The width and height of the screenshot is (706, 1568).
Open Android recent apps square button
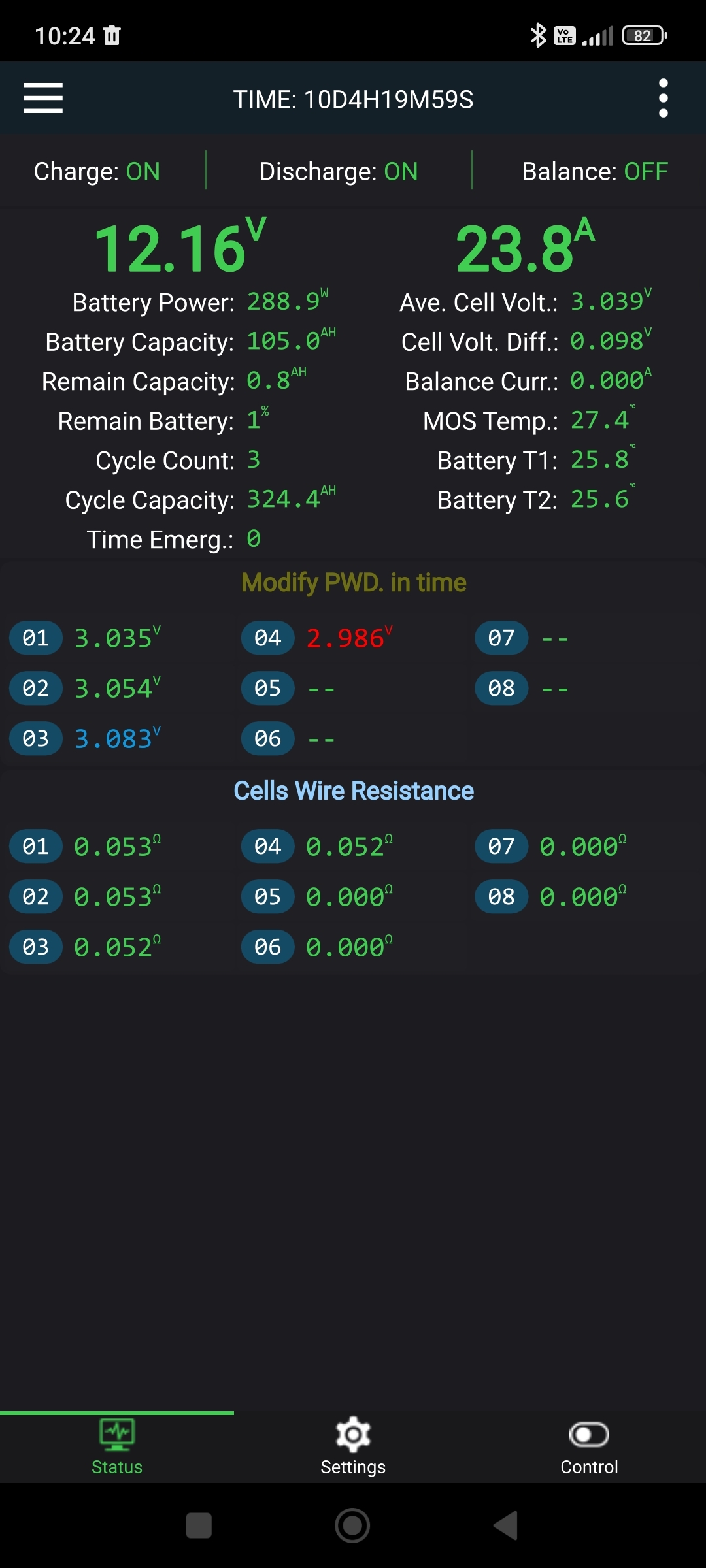point(199,1526)
